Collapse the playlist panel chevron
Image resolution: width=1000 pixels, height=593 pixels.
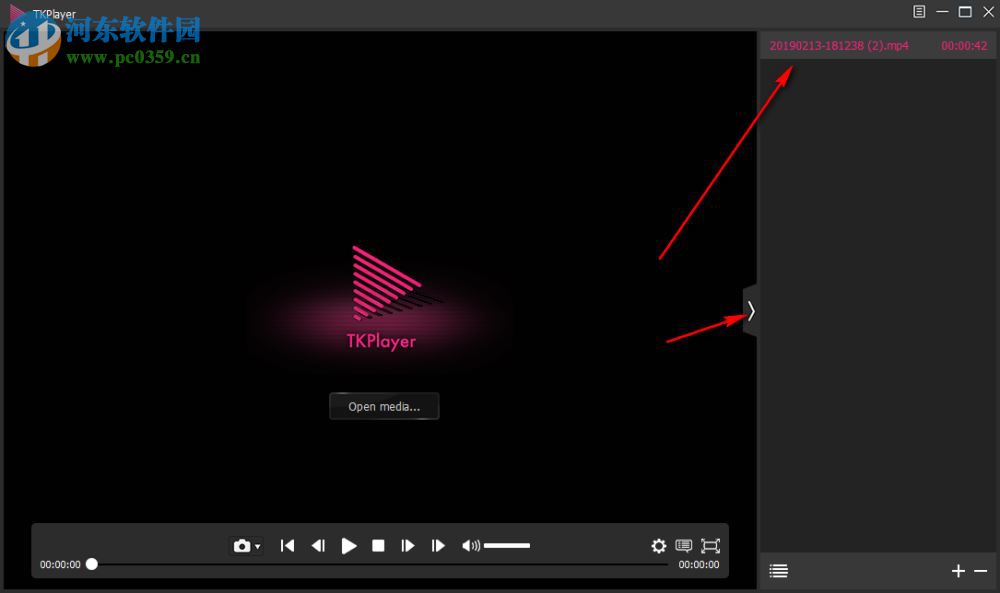coord(751,312)
